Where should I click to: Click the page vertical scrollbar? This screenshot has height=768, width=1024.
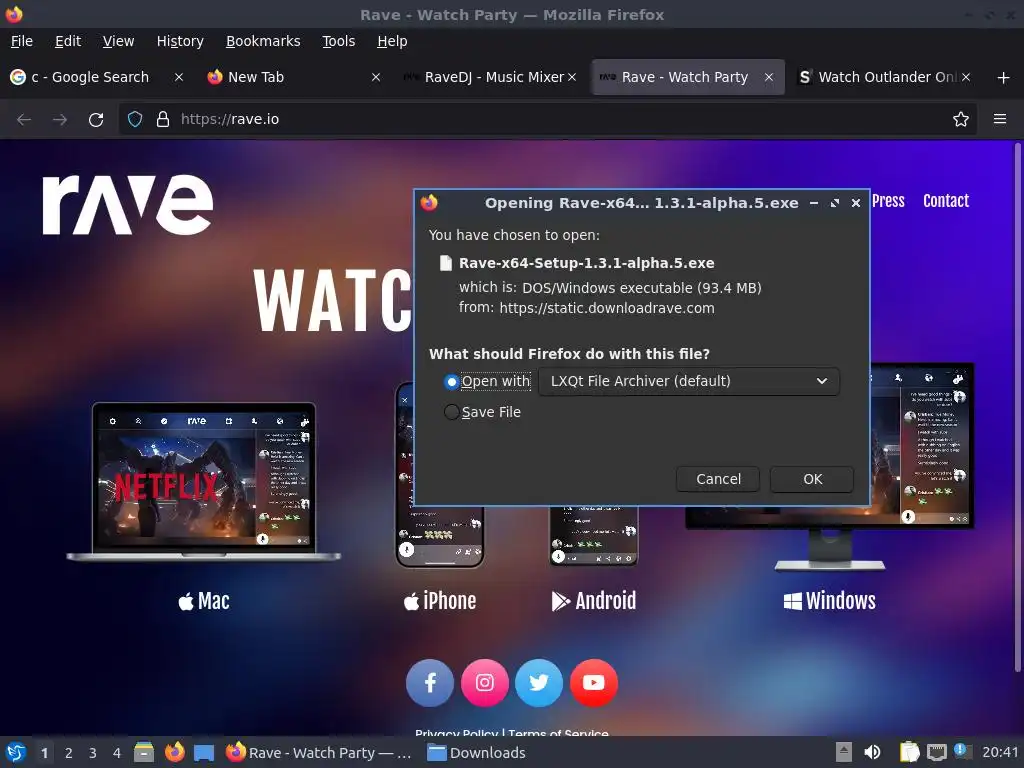click(1017, 406)
